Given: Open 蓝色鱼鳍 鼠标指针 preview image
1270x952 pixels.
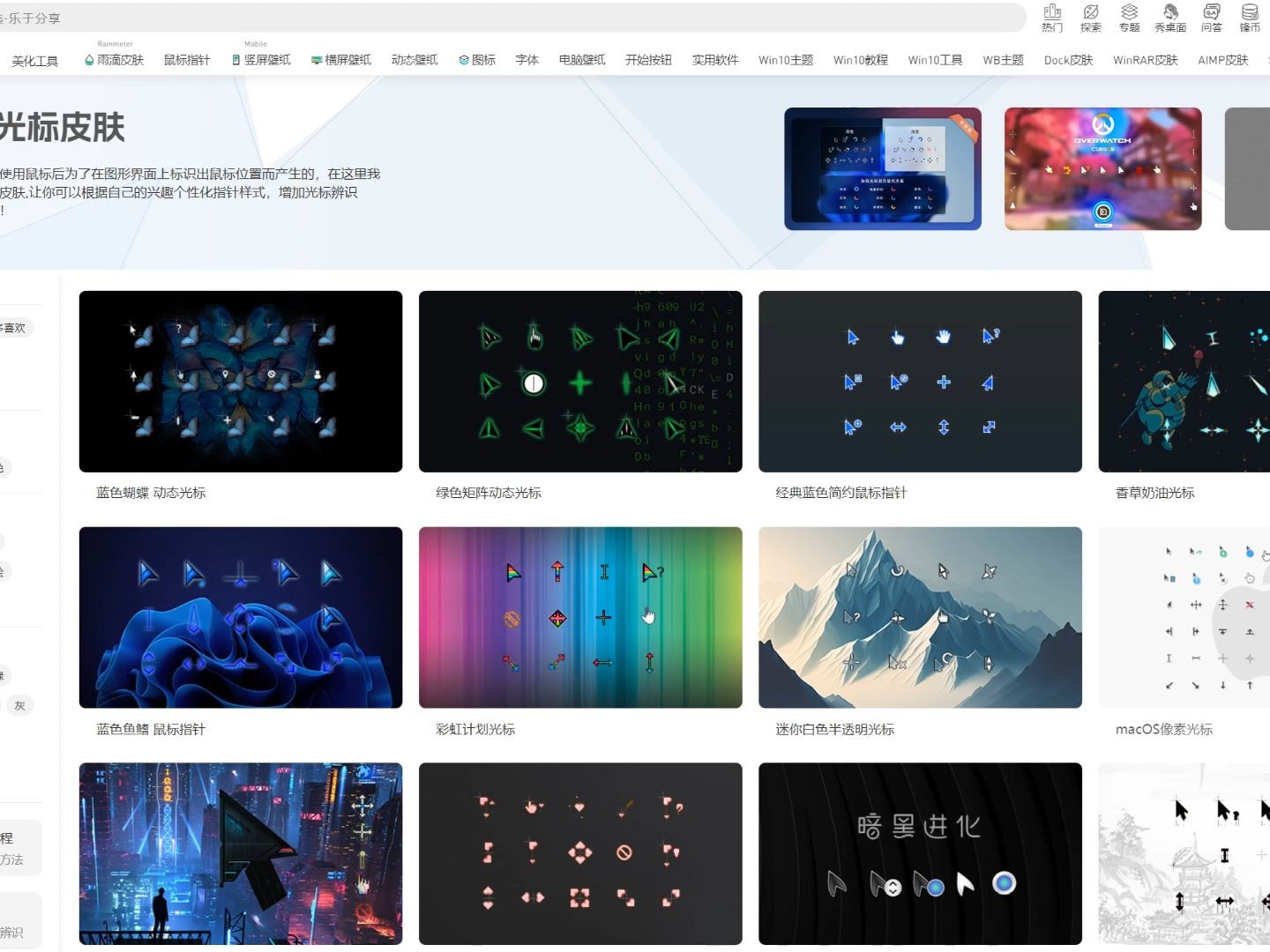Looking at the screenshot, I should pyautogui.click(x=241, y=618).
